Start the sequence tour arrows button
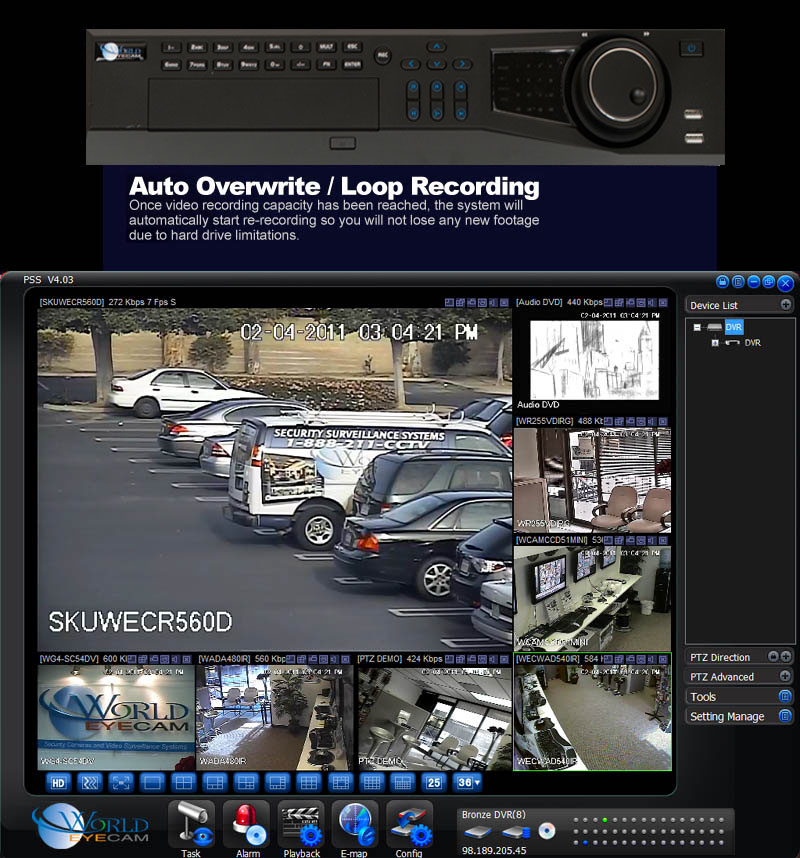 tap(90, 783)
